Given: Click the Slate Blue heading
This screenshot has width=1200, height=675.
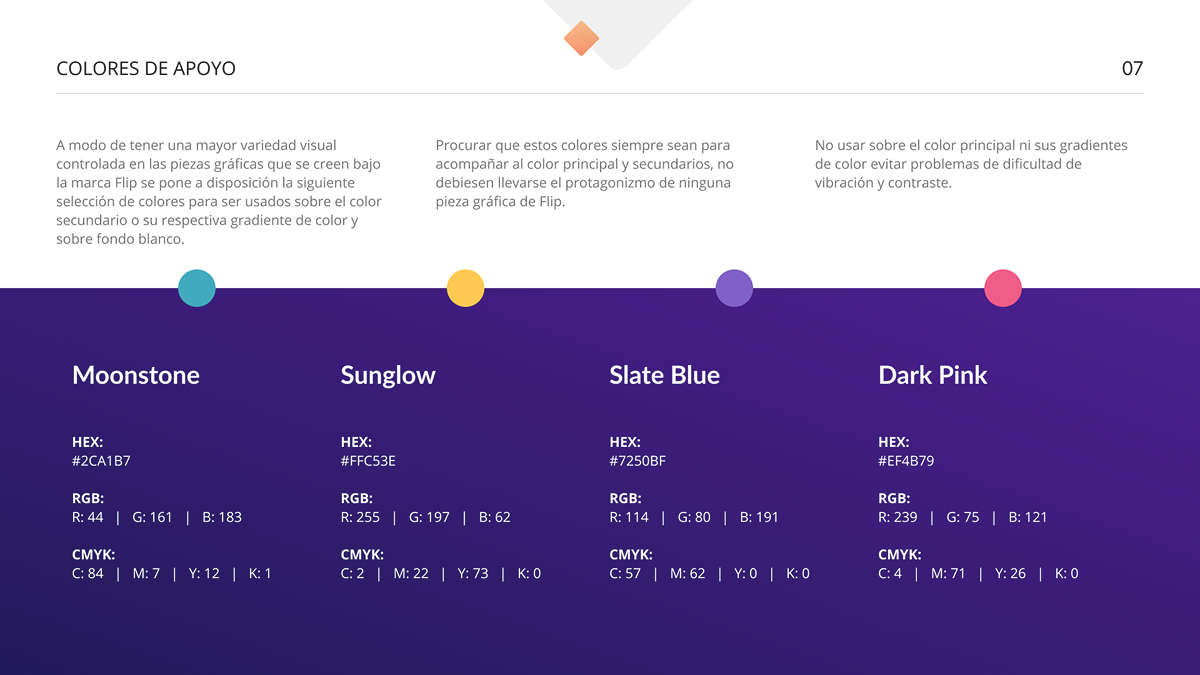Looking at the screenshot, I should click(664, 375).
